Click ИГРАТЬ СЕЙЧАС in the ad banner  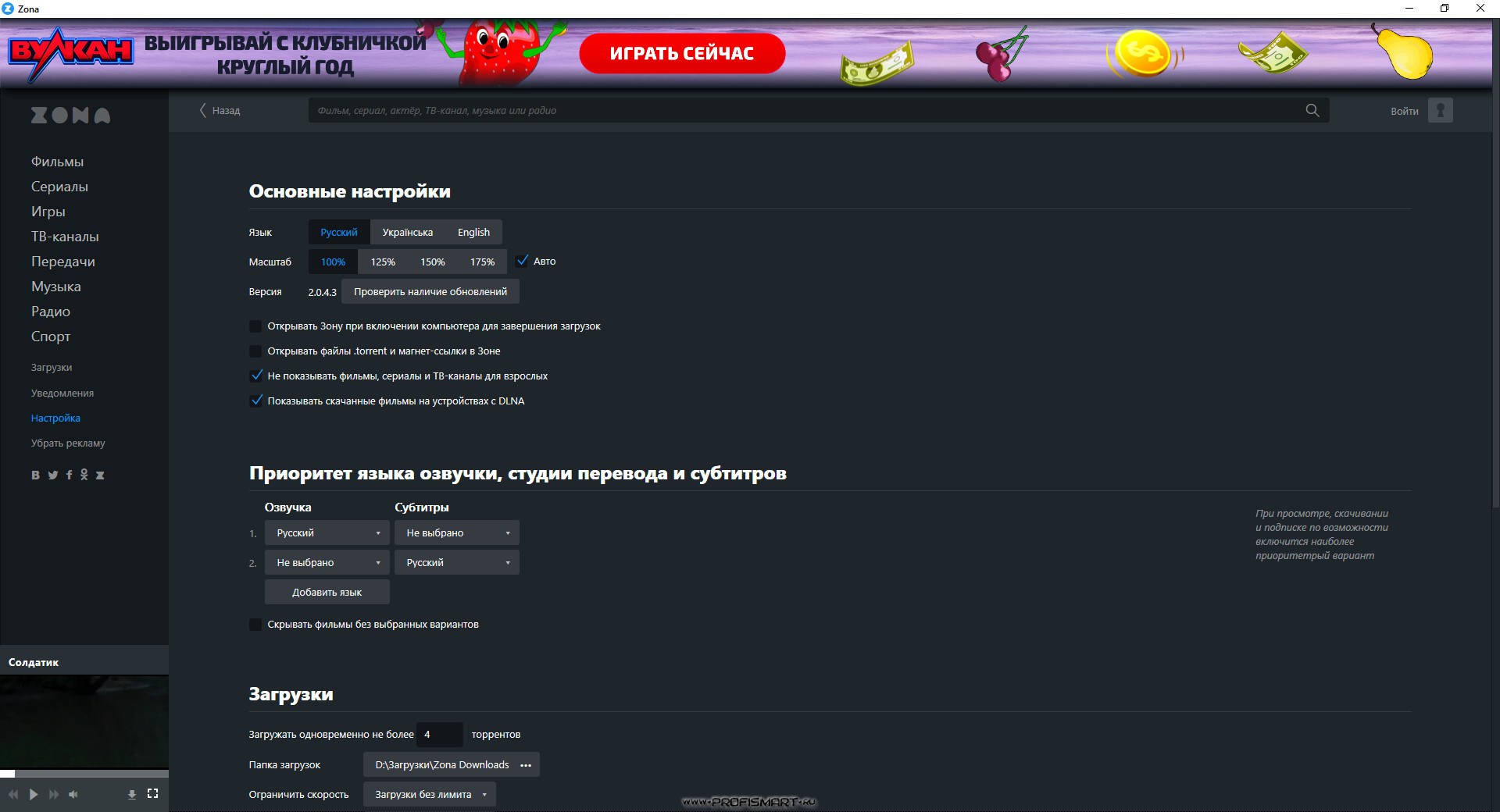(682, 53)
